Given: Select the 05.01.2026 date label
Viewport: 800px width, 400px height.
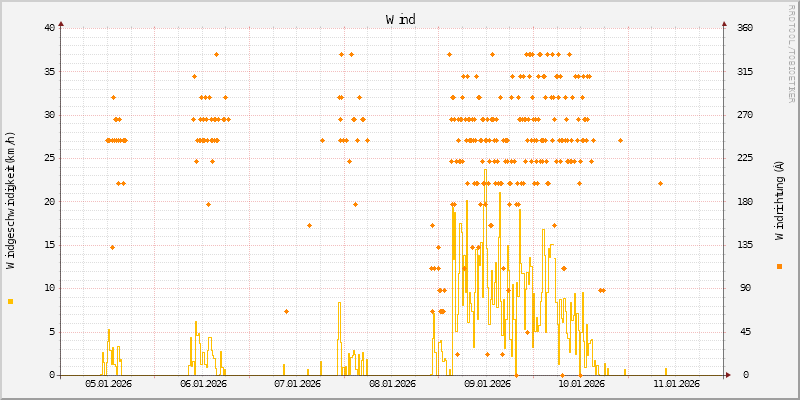Looking at the screenshot, I should [108, 383].
